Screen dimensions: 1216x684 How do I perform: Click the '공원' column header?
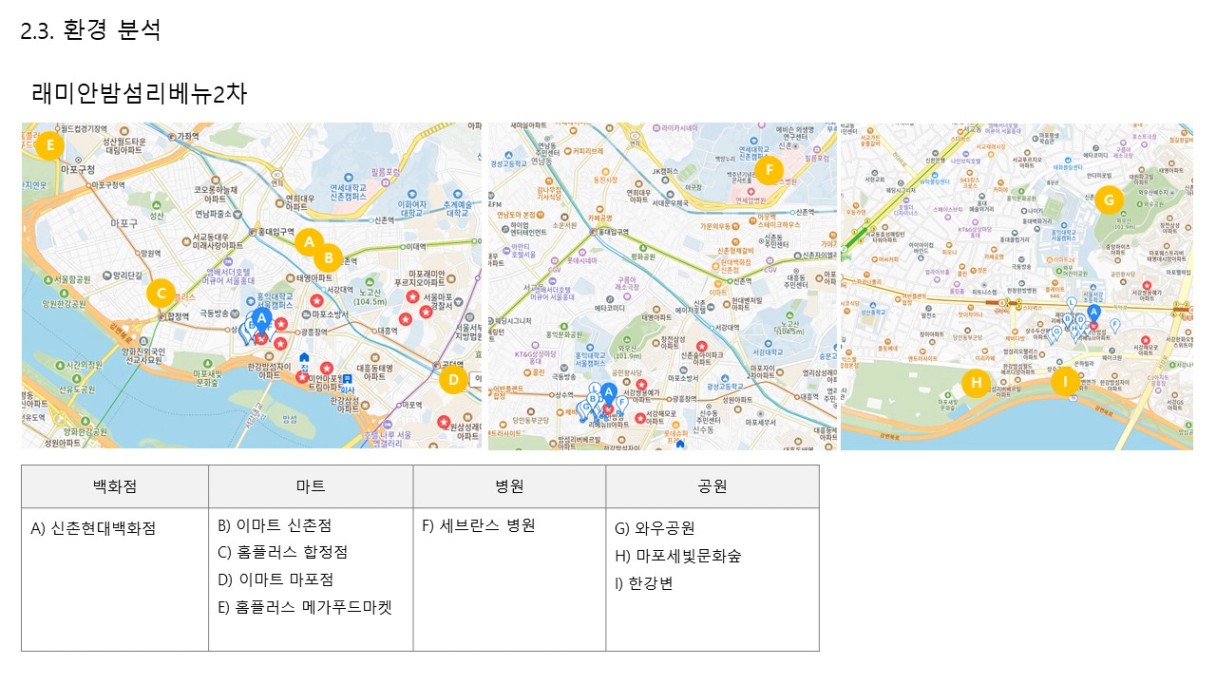pos(712,486)
